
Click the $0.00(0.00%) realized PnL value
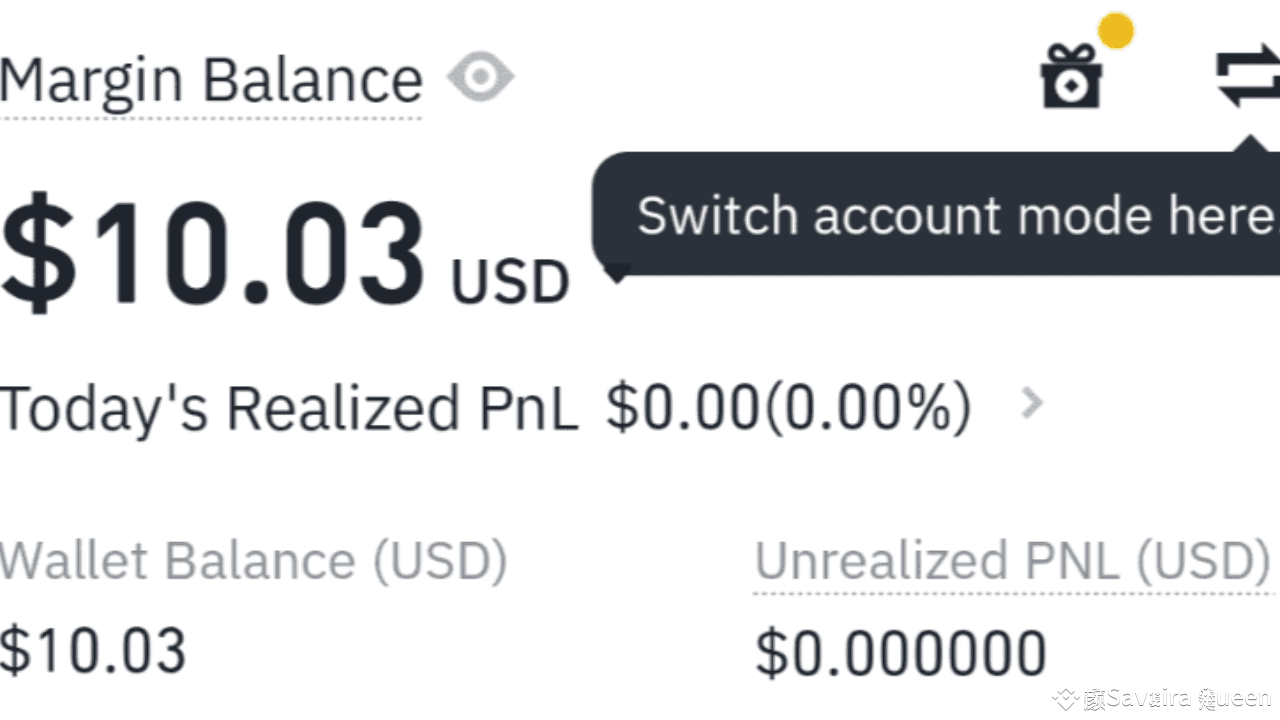(788, 407)
